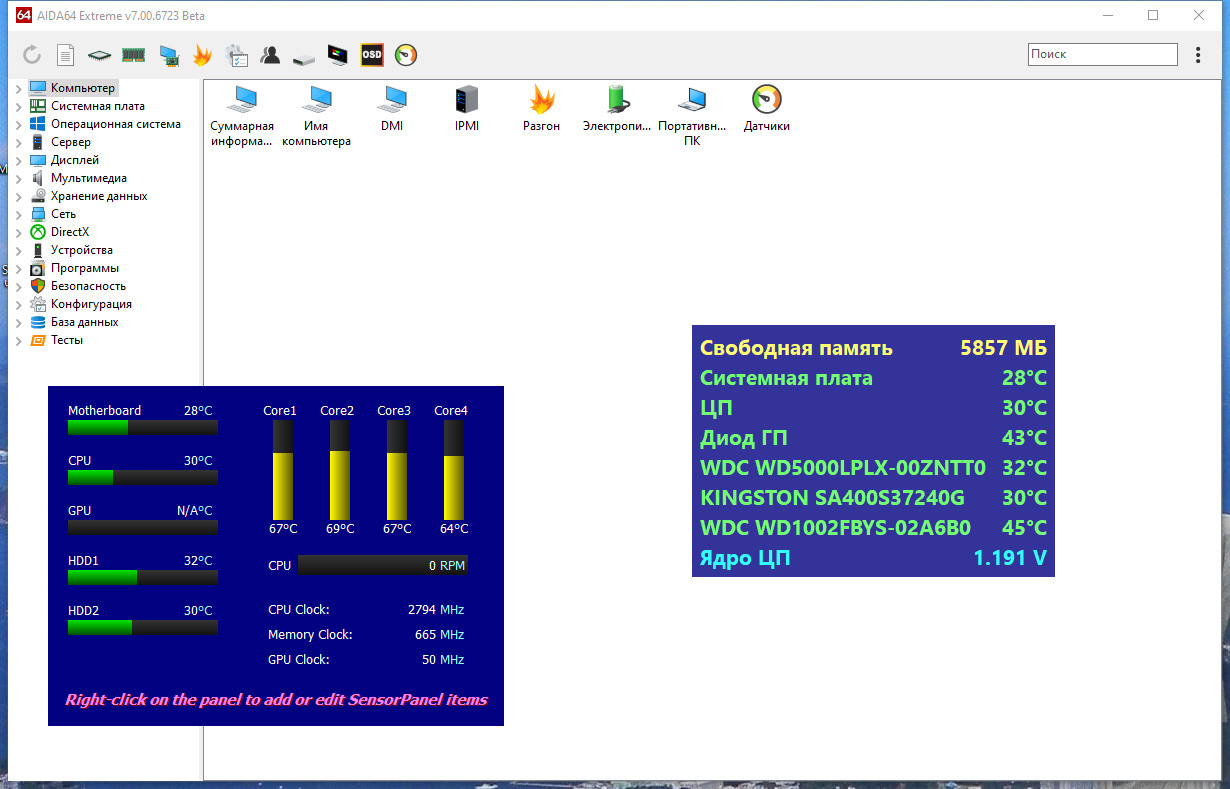Click the WDC WD1002FBYS-02A6B0 row in OSD
The width and height of the screenshot is (1230, 789).
coord(873,528)
